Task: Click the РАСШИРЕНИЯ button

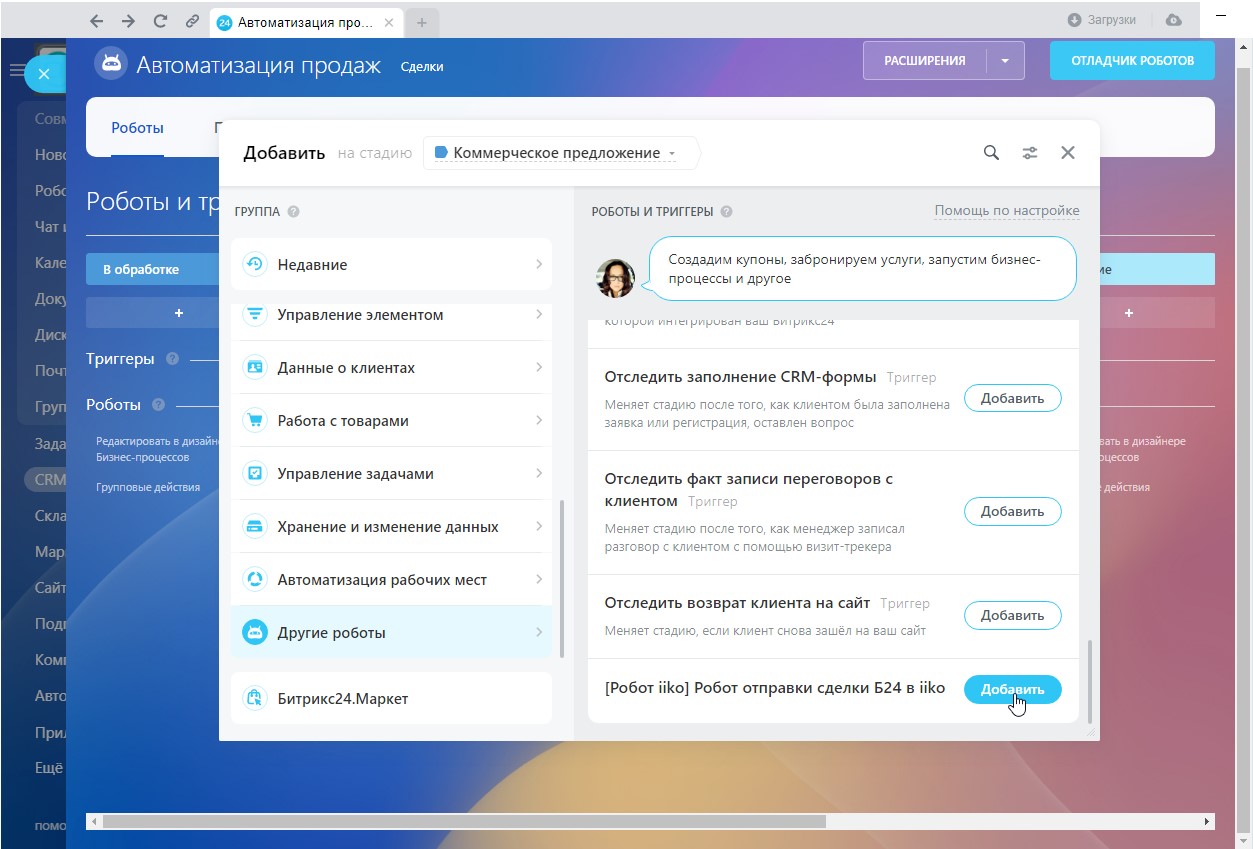Action: pos(925,61)
